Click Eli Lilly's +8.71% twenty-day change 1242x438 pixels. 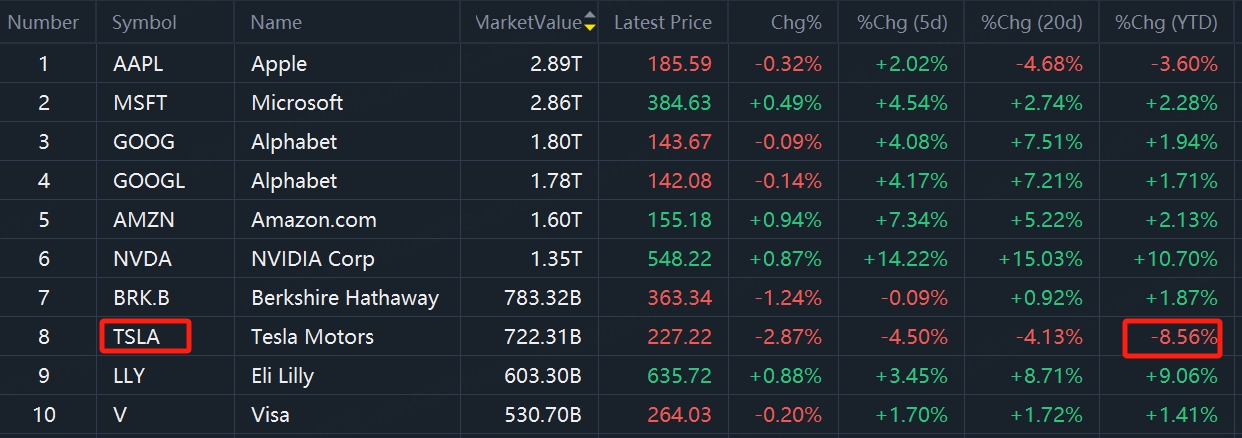(1047, 376)
